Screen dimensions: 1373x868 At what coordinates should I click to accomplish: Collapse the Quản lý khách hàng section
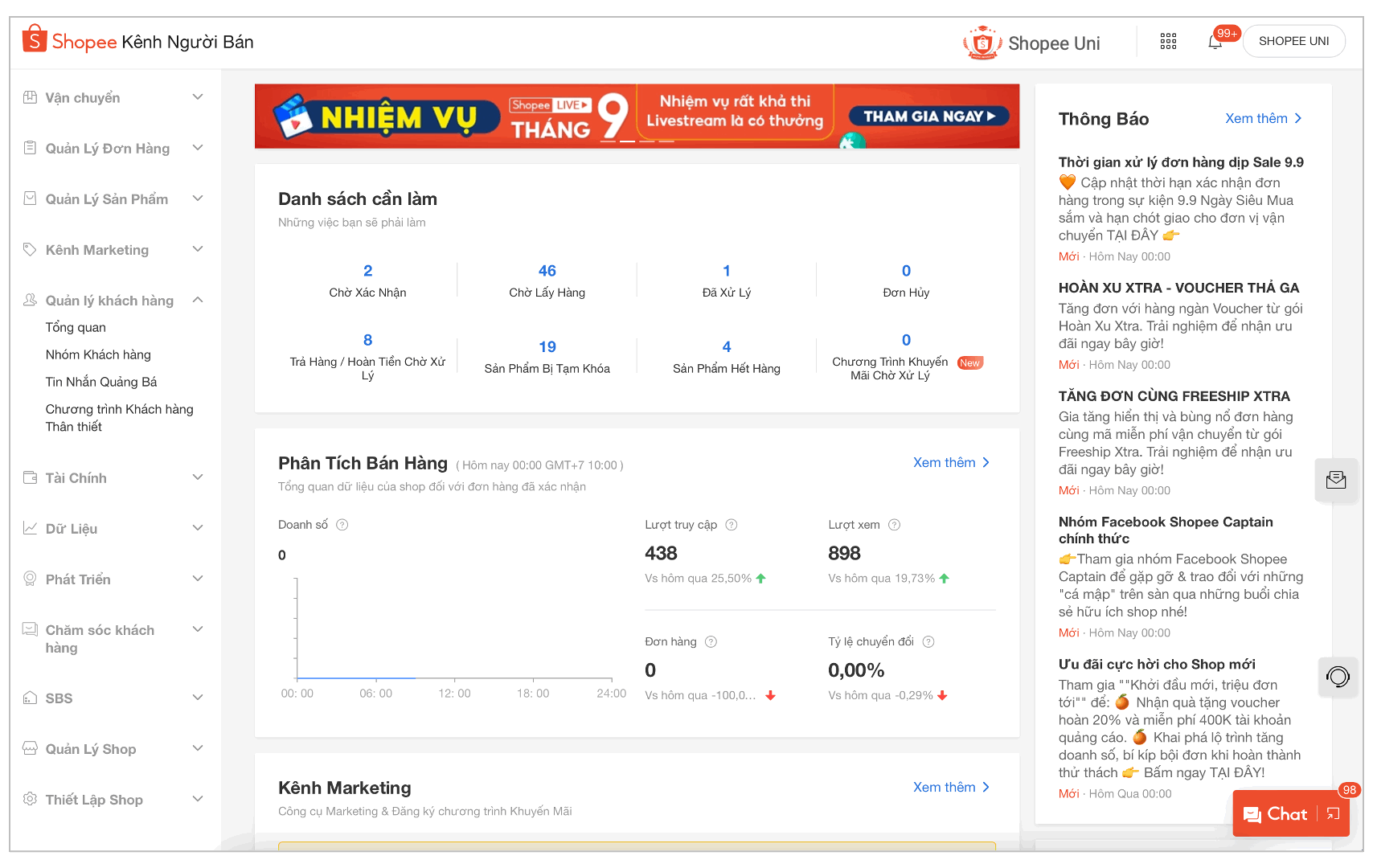point(198,300)
